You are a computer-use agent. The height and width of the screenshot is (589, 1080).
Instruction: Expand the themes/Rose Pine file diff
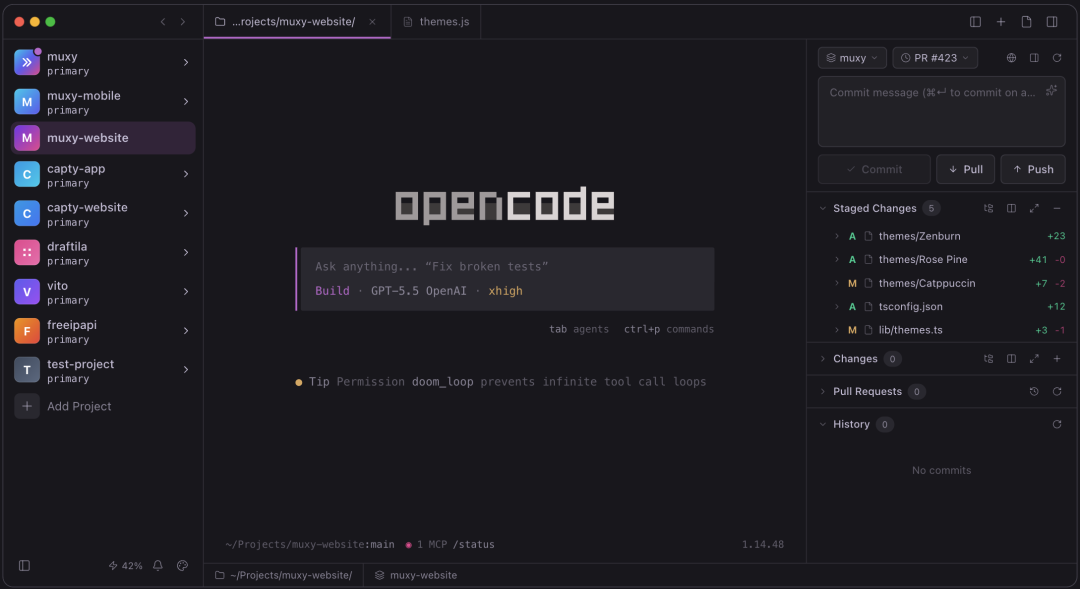837,260
